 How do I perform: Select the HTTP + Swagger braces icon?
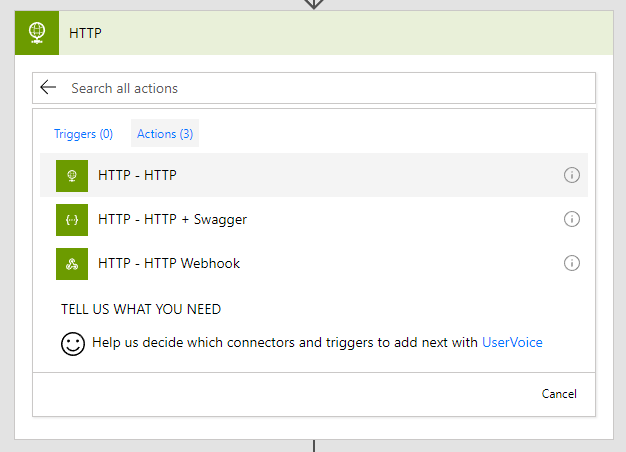tap(72, 219)
